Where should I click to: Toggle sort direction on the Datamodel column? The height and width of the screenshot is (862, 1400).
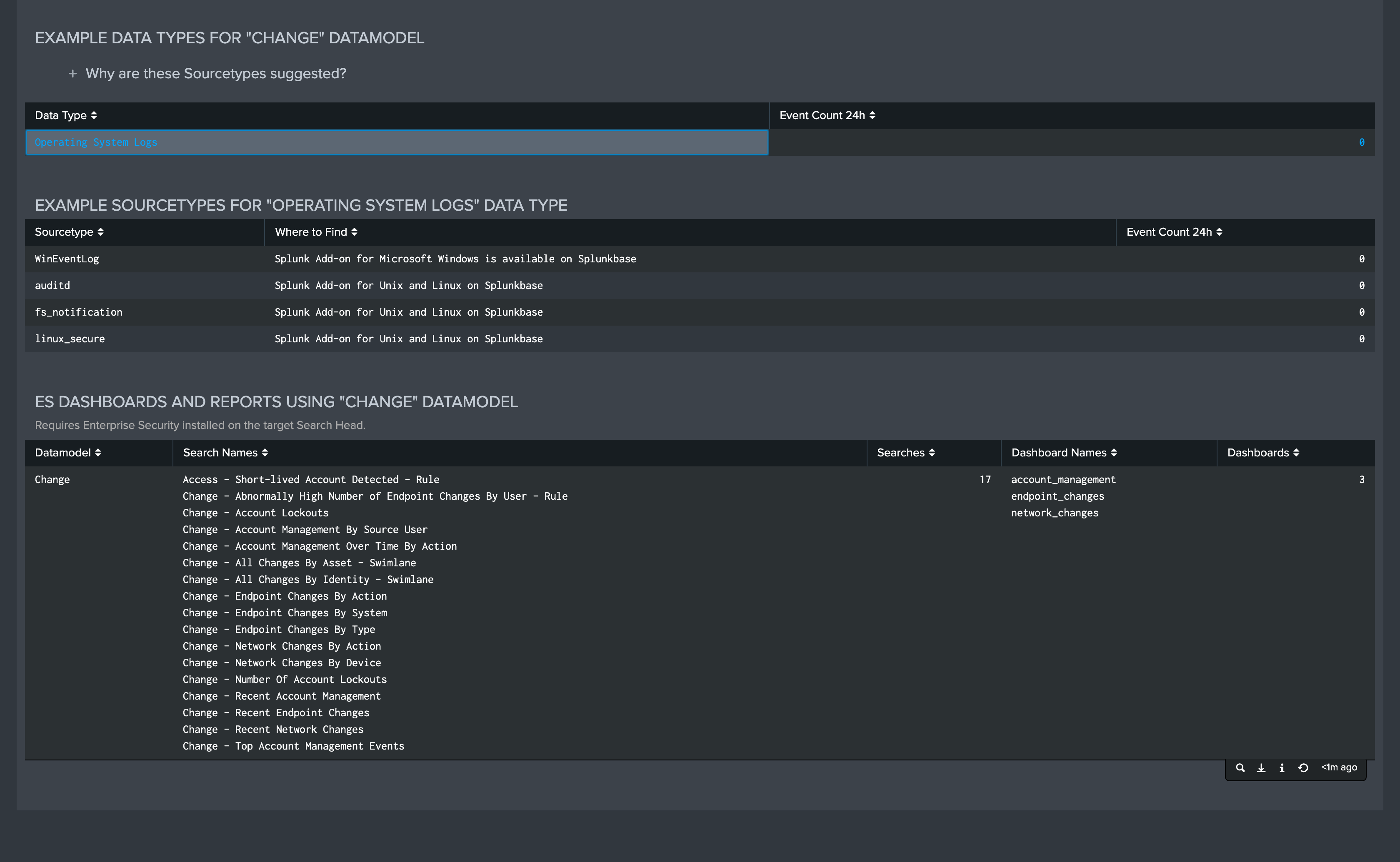(x=98, y=452)
